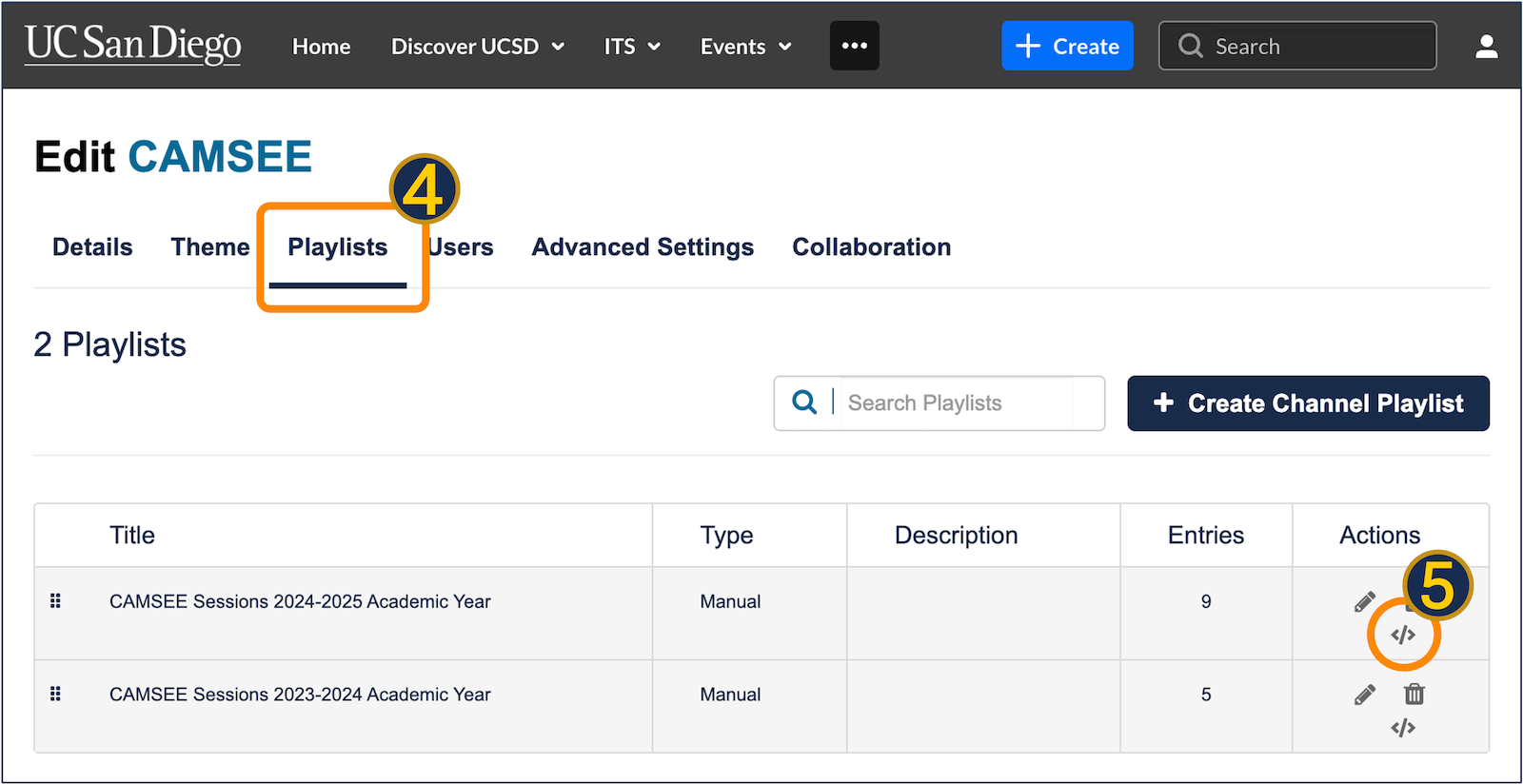The image size is (1523, 784).
Task: Click the Entries column header
Action: click(x=1206, y=536)
